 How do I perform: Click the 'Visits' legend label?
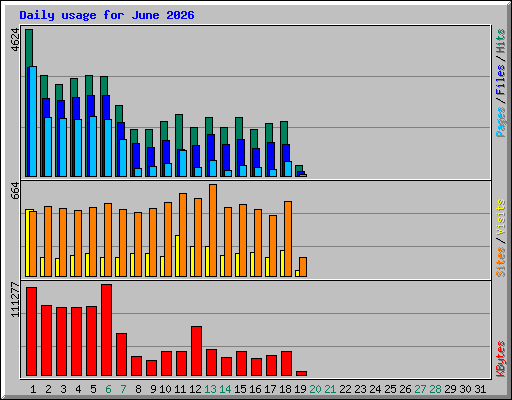coord(501,217)
